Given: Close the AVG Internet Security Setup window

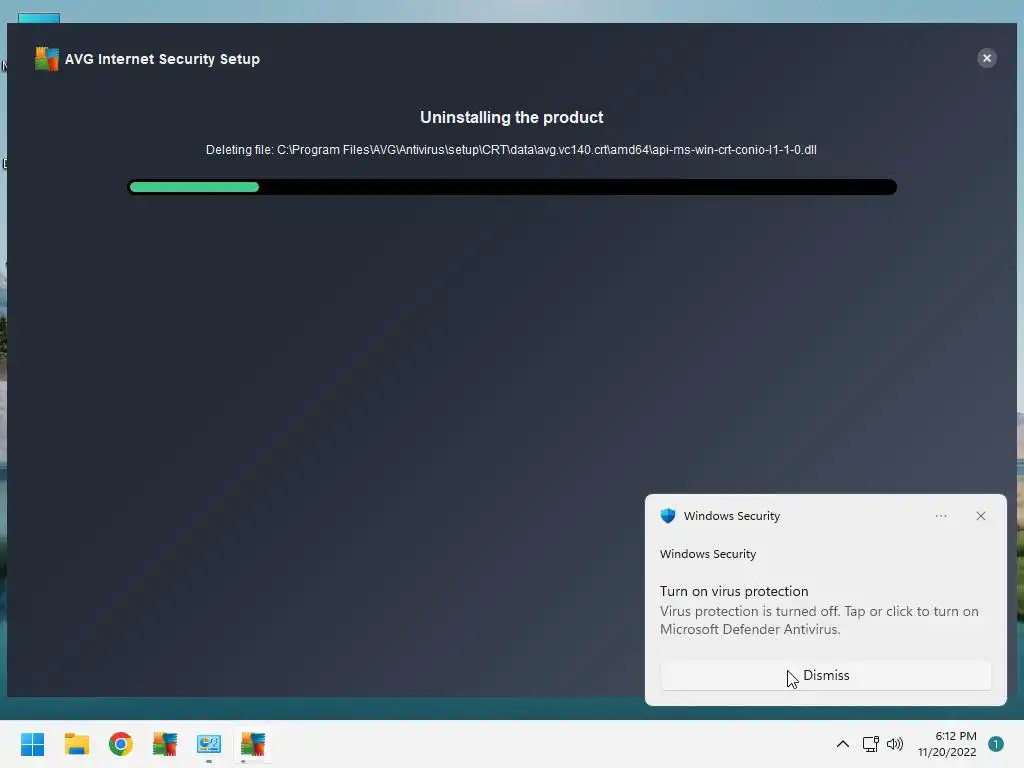Looking at the screenshot, I should [986, 58].
